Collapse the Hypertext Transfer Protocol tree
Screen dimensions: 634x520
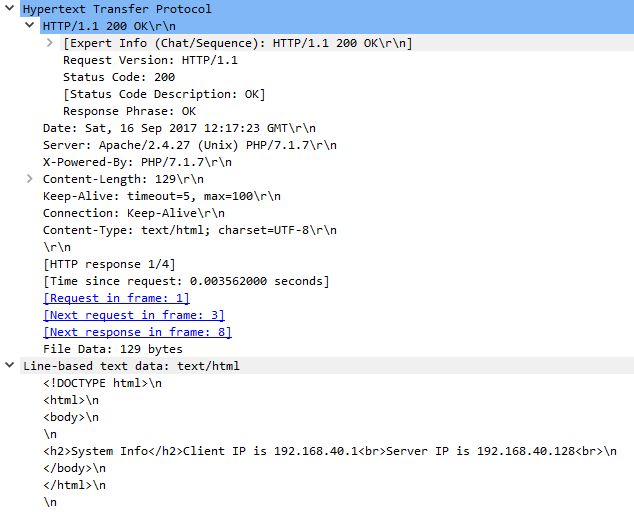9,8
